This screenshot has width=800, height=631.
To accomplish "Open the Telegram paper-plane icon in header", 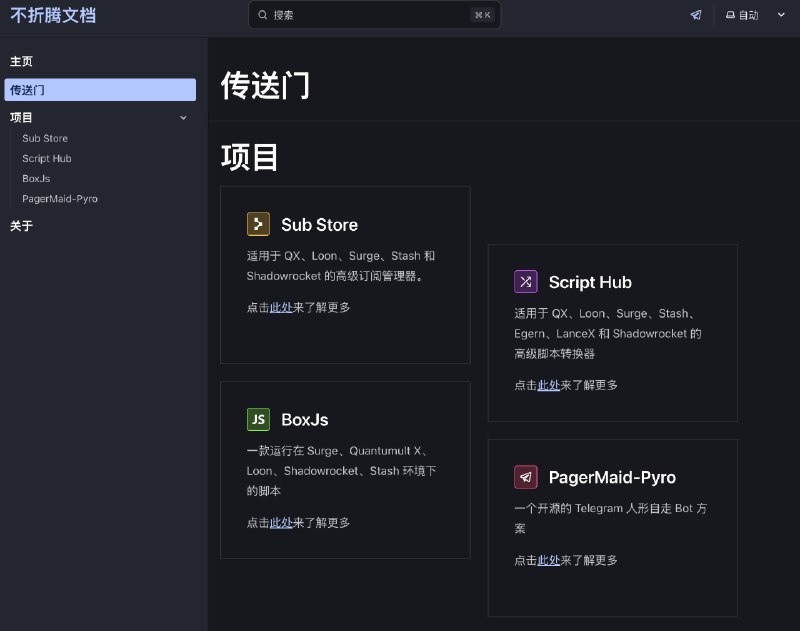I will [696, 15].
